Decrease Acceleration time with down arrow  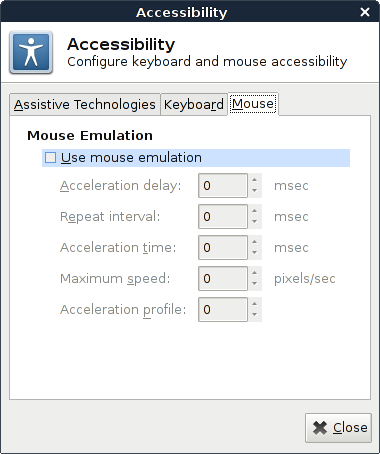click(x=255, y=253)
